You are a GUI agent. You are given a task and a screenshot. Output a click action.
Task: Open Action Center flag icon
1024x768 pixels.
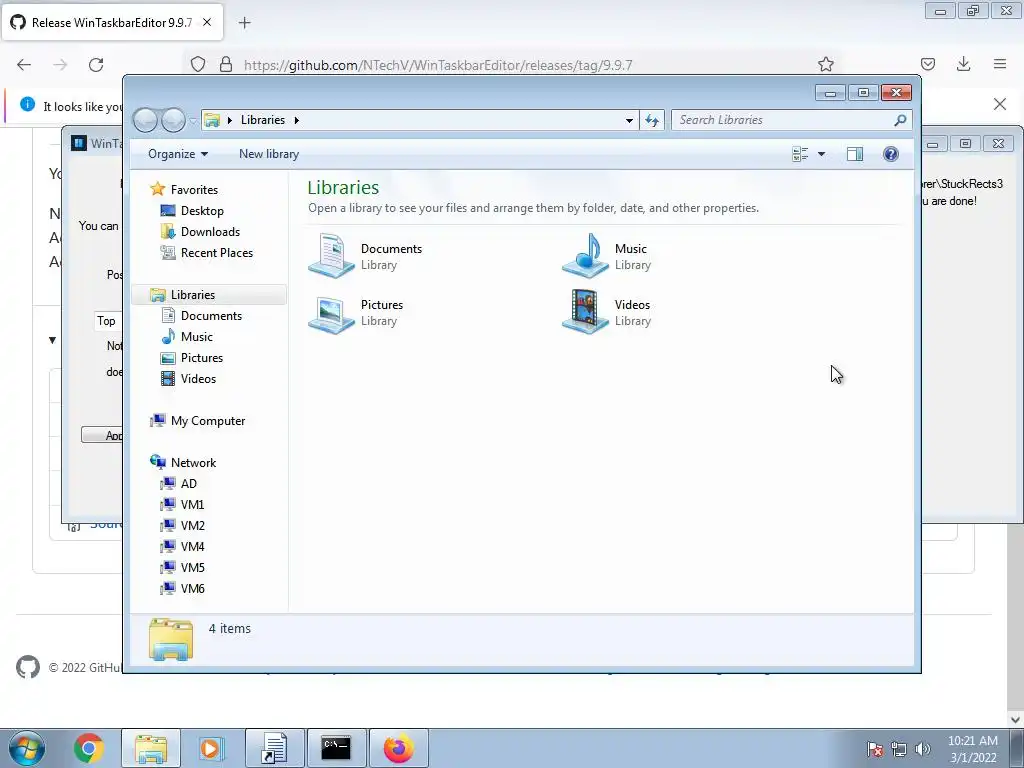point(875,749)
